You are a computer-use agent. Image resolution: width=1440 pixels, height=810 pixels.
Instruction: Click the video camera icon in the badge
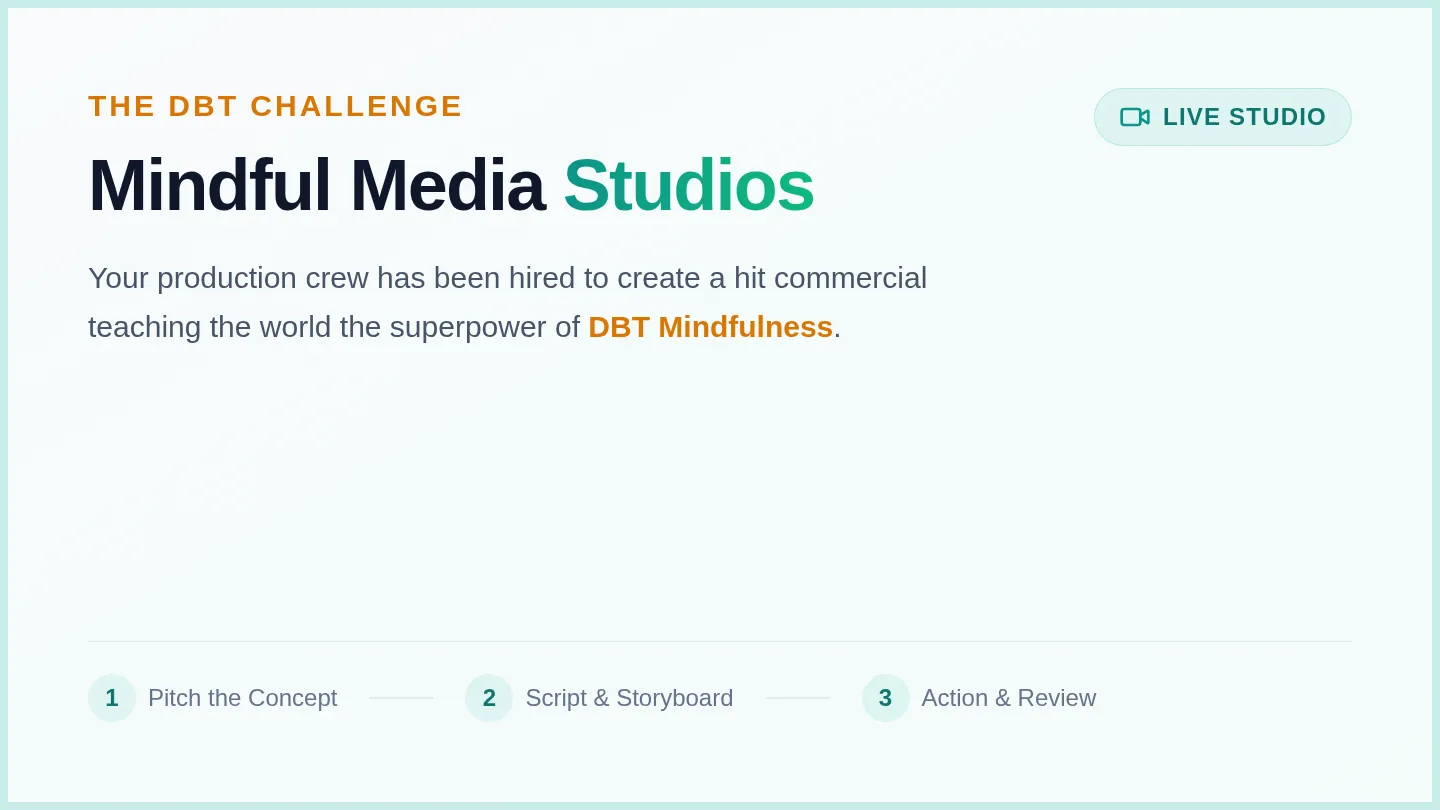[x=1135, y=117]
